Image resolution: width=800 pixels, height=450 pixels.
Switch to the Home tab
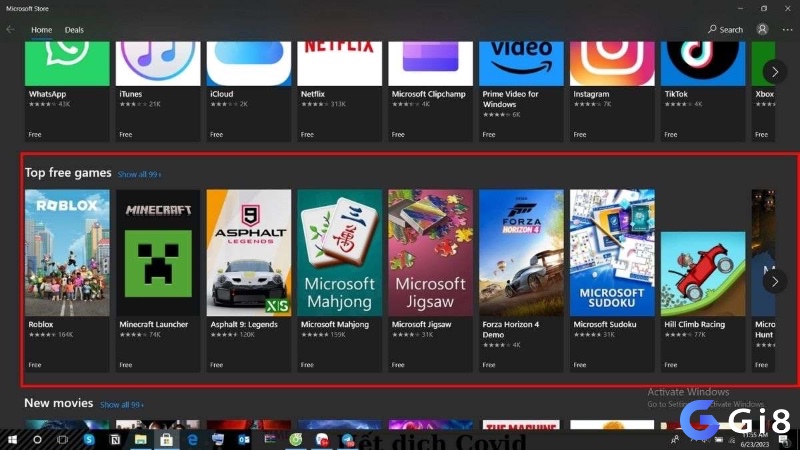(x=41, y=30)
